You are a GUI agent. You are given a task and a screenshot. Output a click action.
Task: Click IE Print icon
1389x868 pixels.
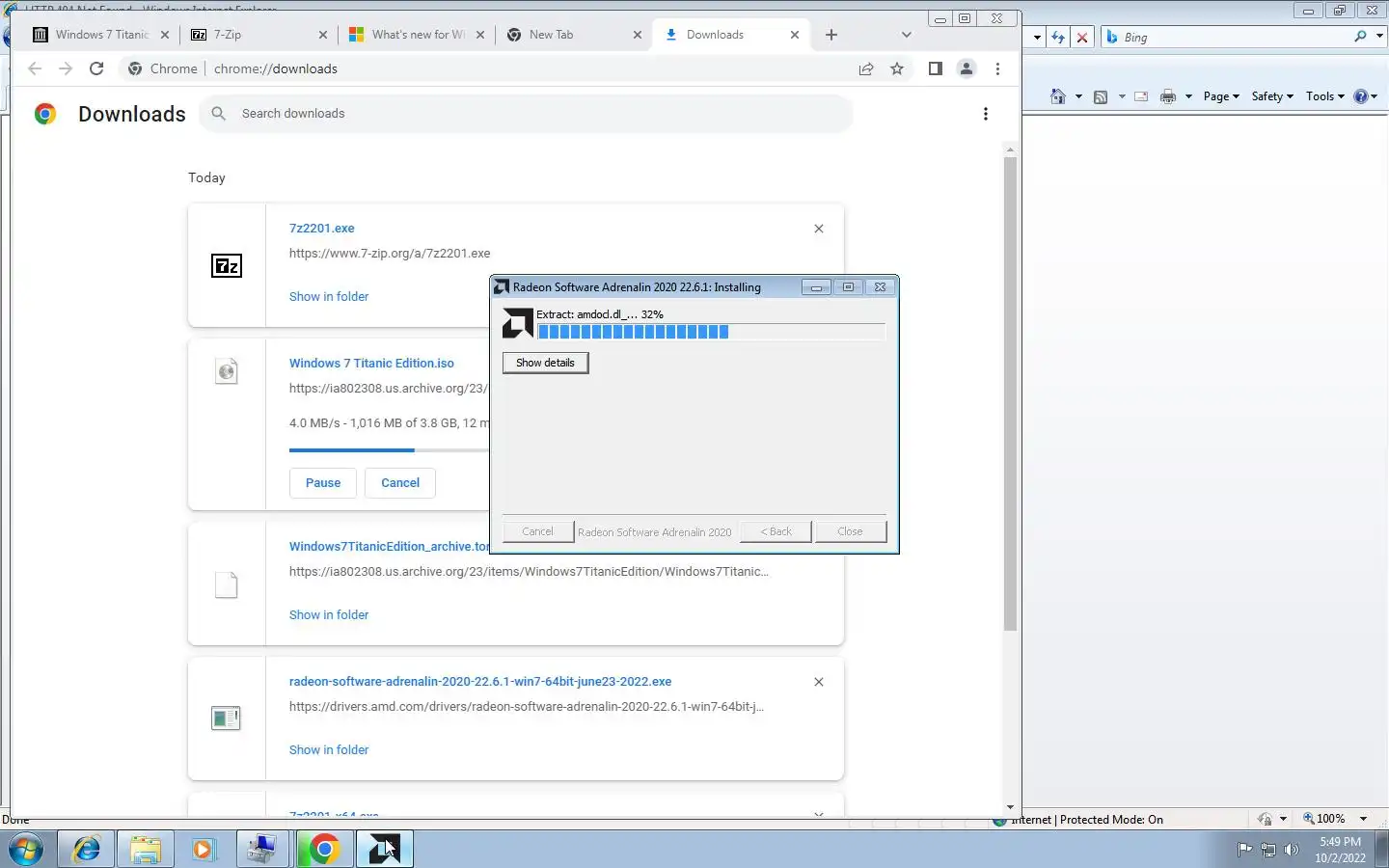pos(1168,96)
